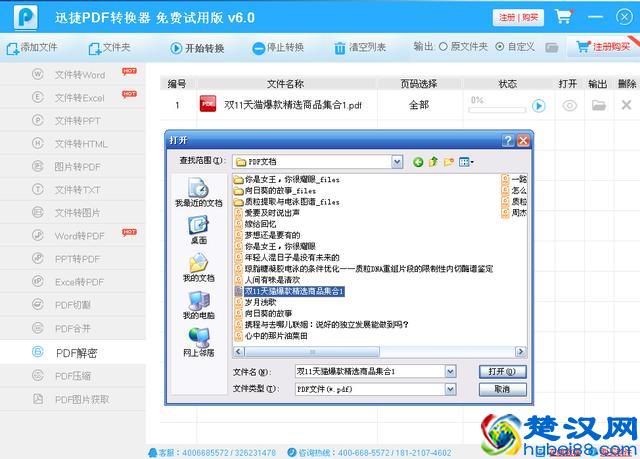Click the 文件夹 add folder toolbar icon

(x=94, y=49)
